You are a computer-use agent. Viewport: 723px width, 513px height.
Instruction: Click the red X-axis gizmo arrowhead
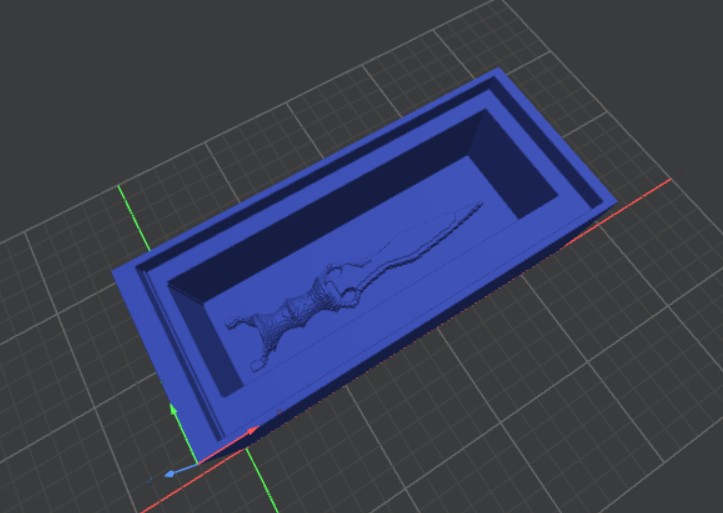coord(253,431)
